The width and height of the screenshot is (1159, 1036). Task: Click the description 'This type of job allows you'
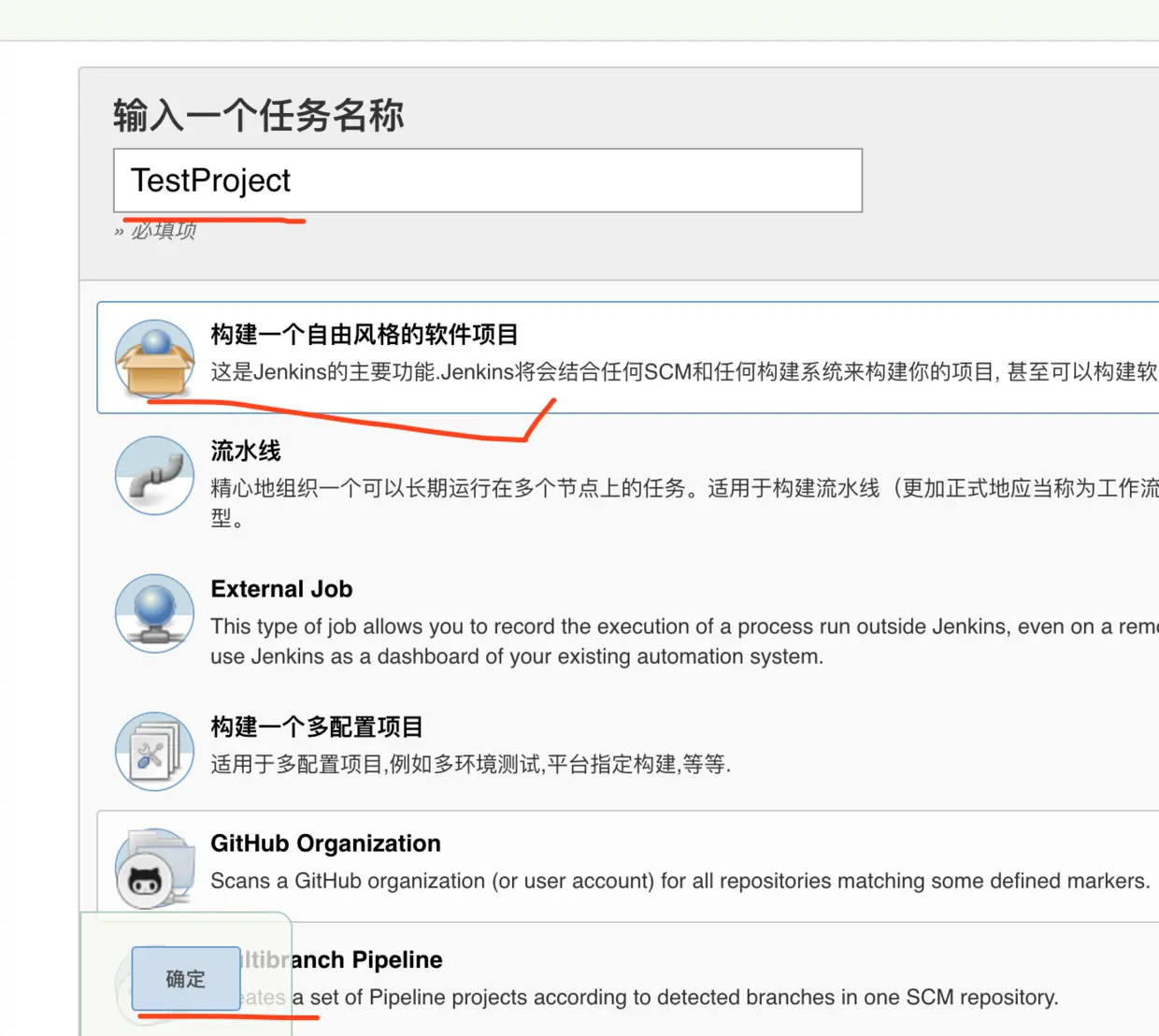click(x=684, y=641)
